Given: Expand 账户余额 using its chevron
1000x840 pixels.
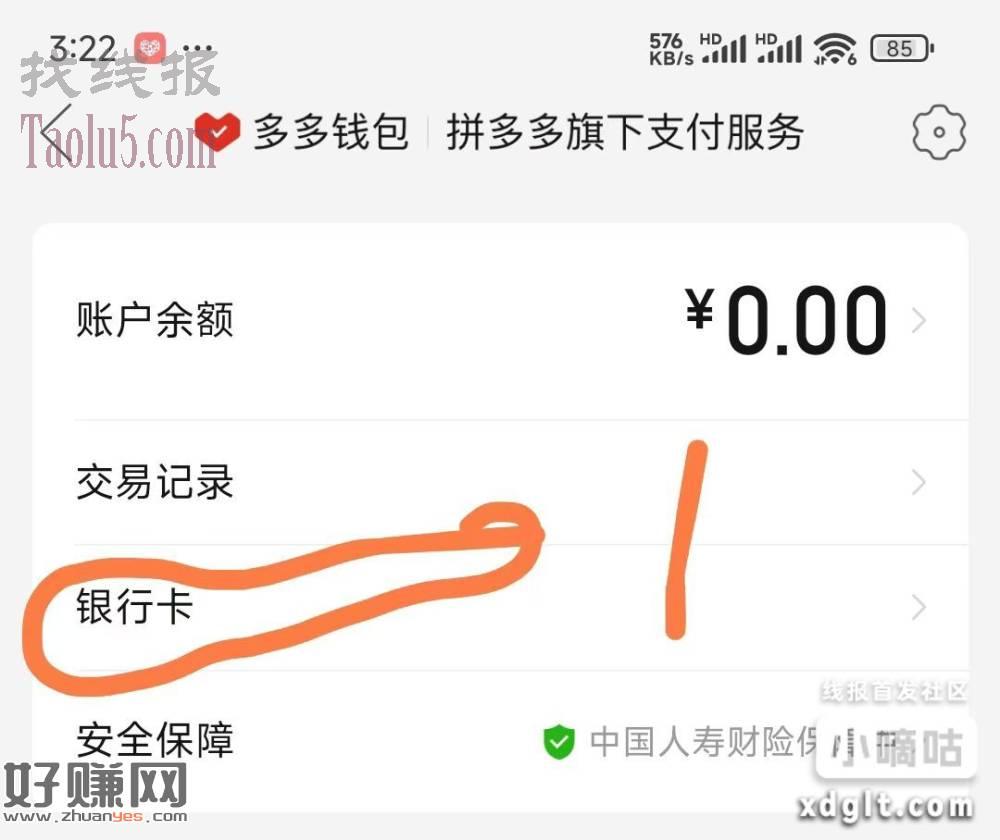Looking at the screenshot, I should [x=918, y=320].
